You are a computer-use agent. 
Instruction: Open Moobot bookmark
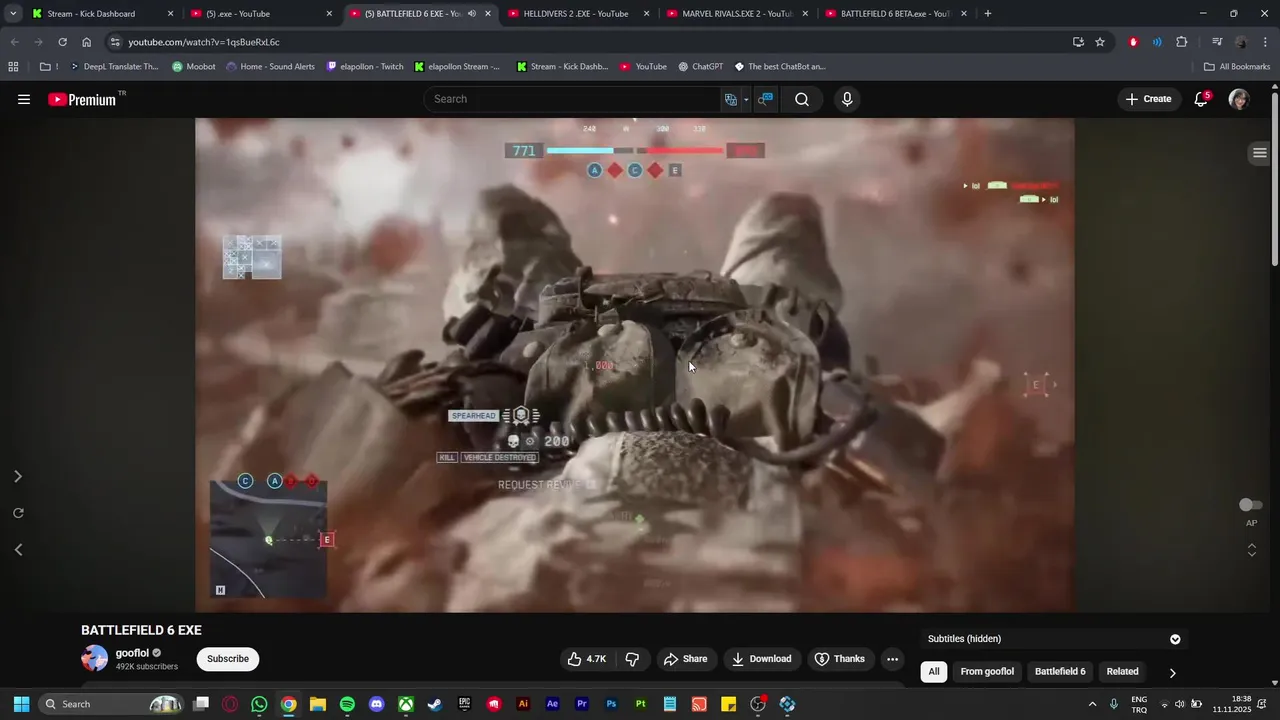pyautogui.click(x=193, y=67)
